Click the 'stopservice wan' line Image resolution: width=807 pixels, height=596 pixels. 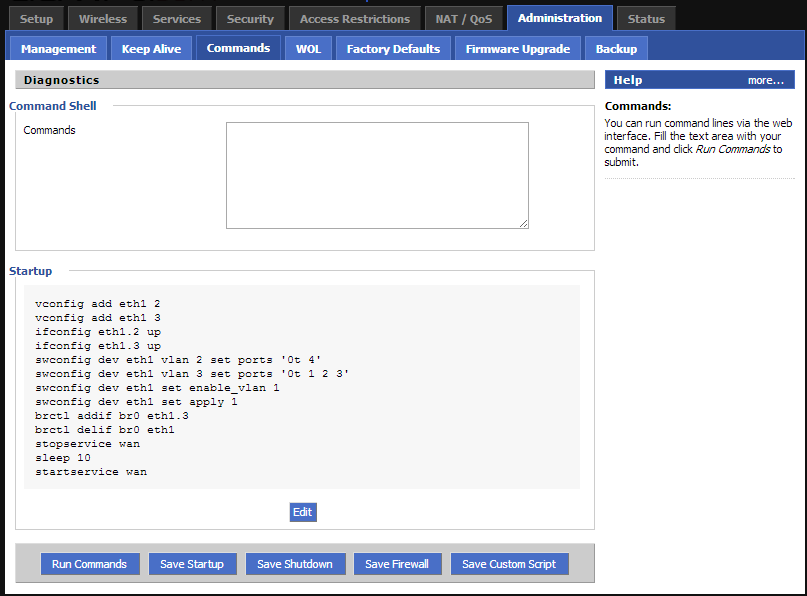[87, 444]
